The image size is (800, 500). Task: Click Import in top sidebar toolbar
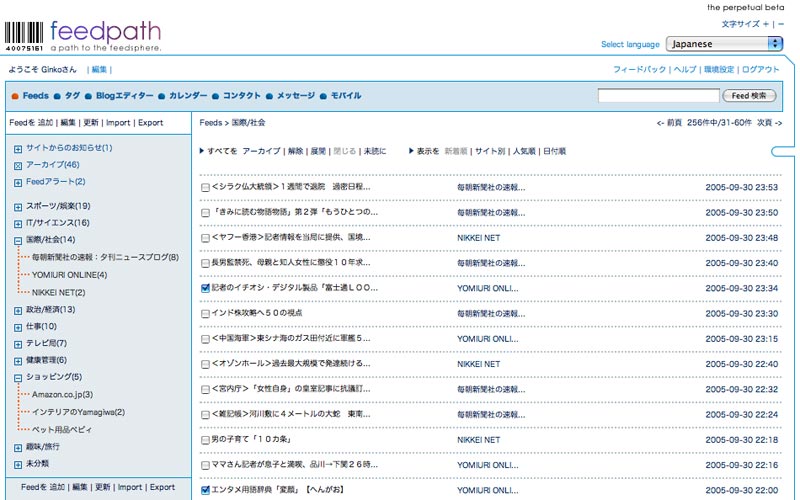coord(118,122)
